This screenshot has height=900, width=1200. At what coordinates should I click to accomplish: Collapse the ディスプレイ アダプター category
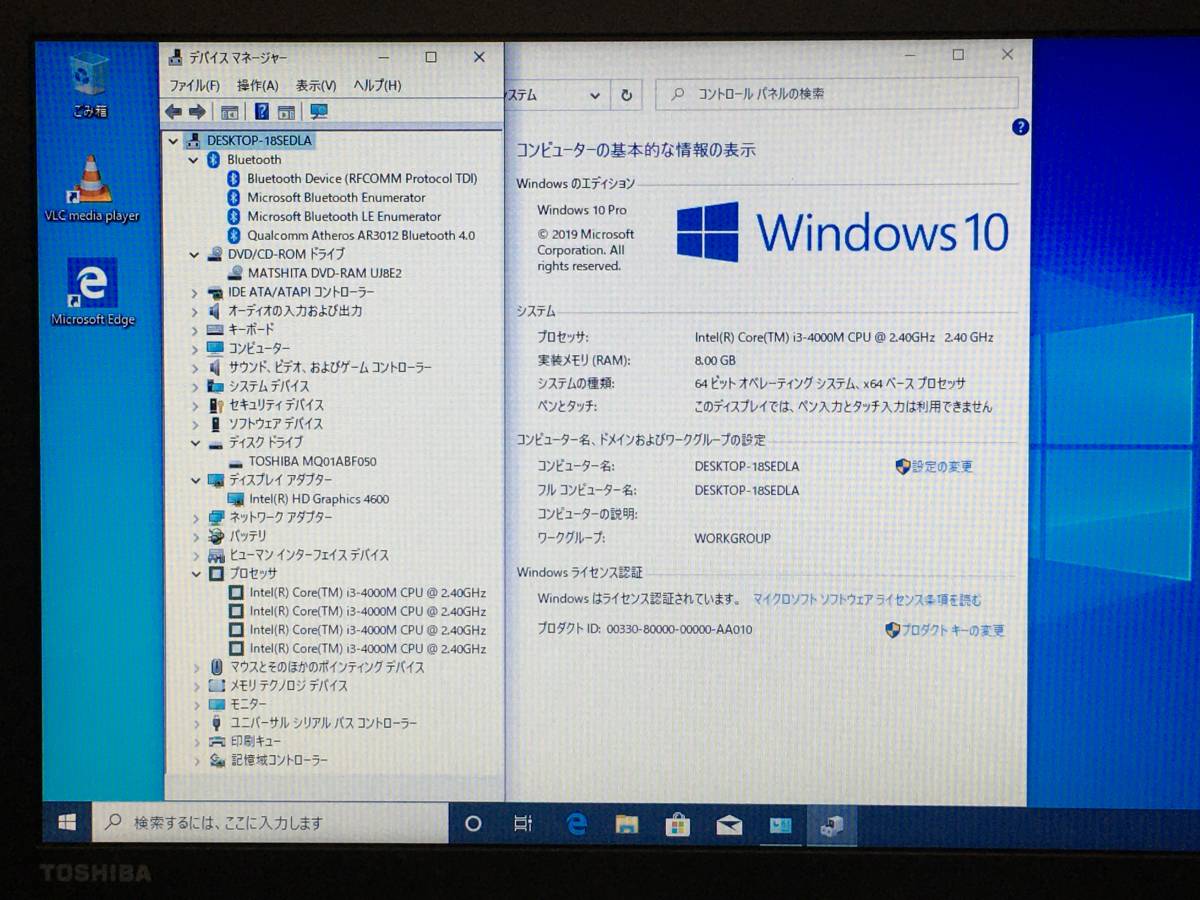coord(195,480)
